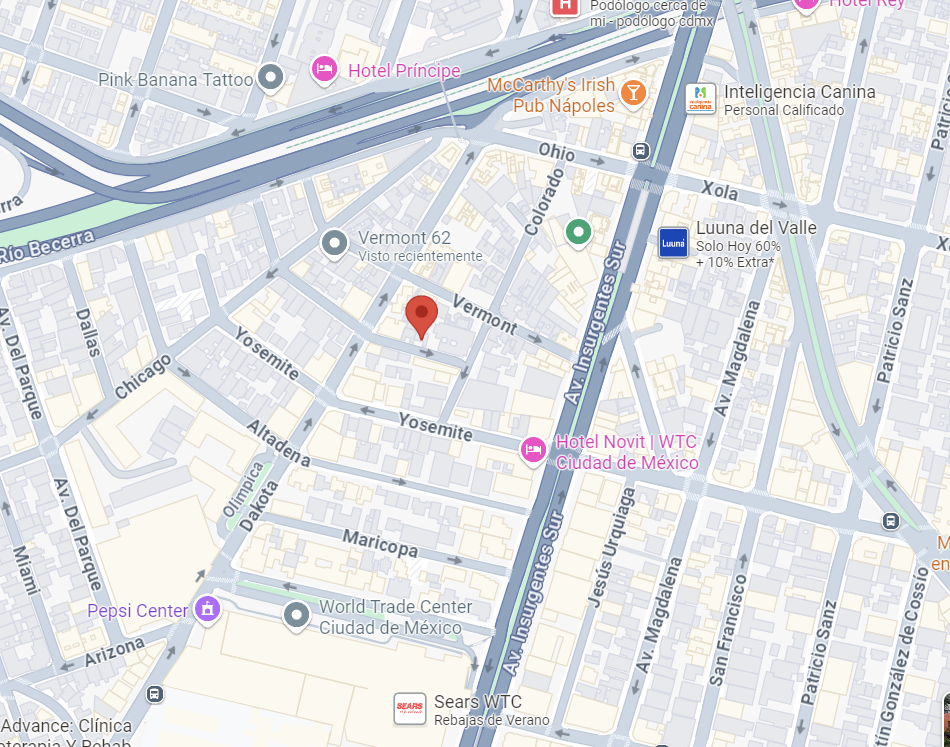Click the World Trade Center gray pin
This screenshot has height=747, width=950.
click(296, 616)
